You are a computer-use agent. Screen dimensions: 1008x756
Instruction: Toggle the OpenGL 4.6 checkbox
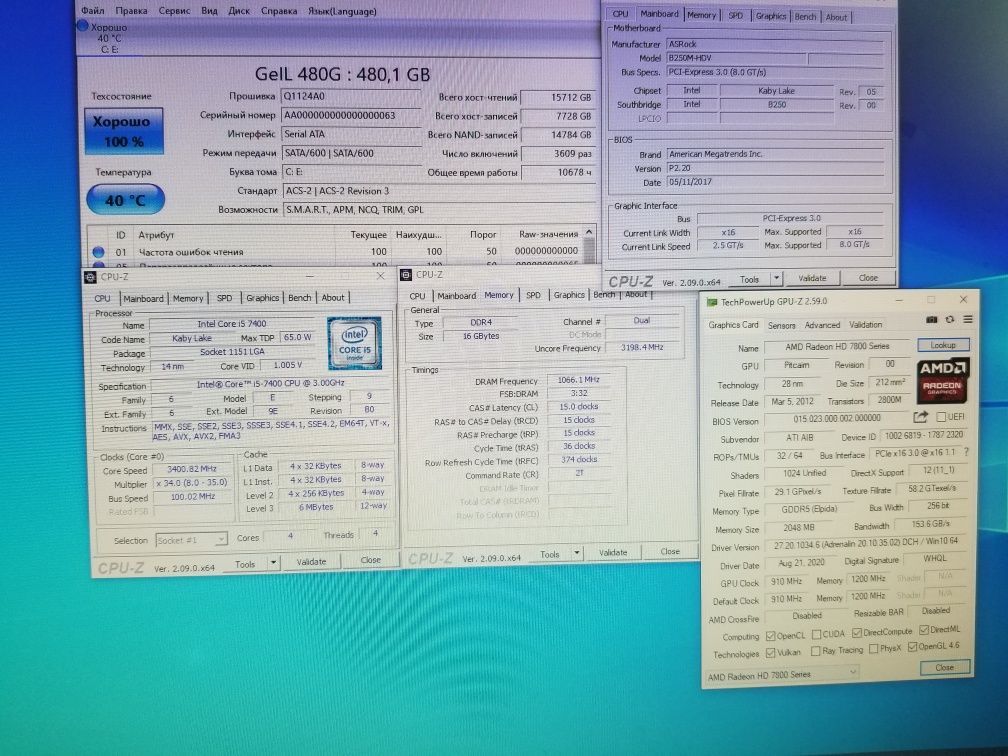(x=912, y=647)
